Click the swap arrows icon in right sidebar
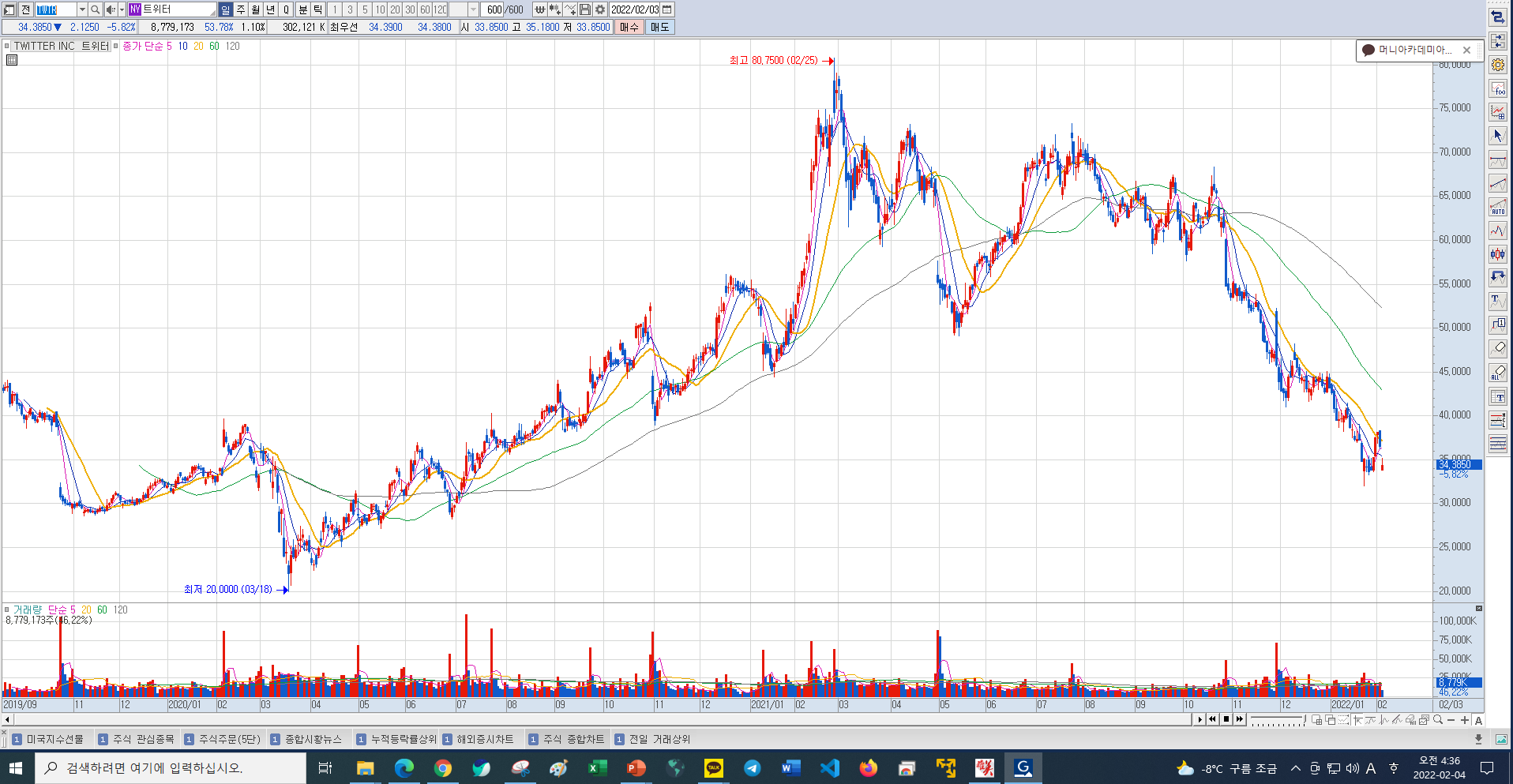This screenshot has width=1513, height=784. click(x=1497, y=17)
